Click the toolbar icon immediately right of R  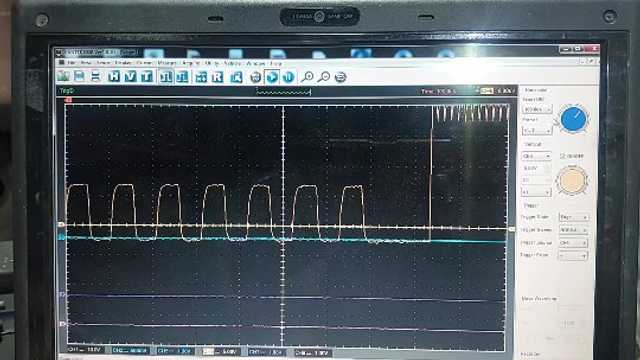pyautogui.click(x=236, y=77)
